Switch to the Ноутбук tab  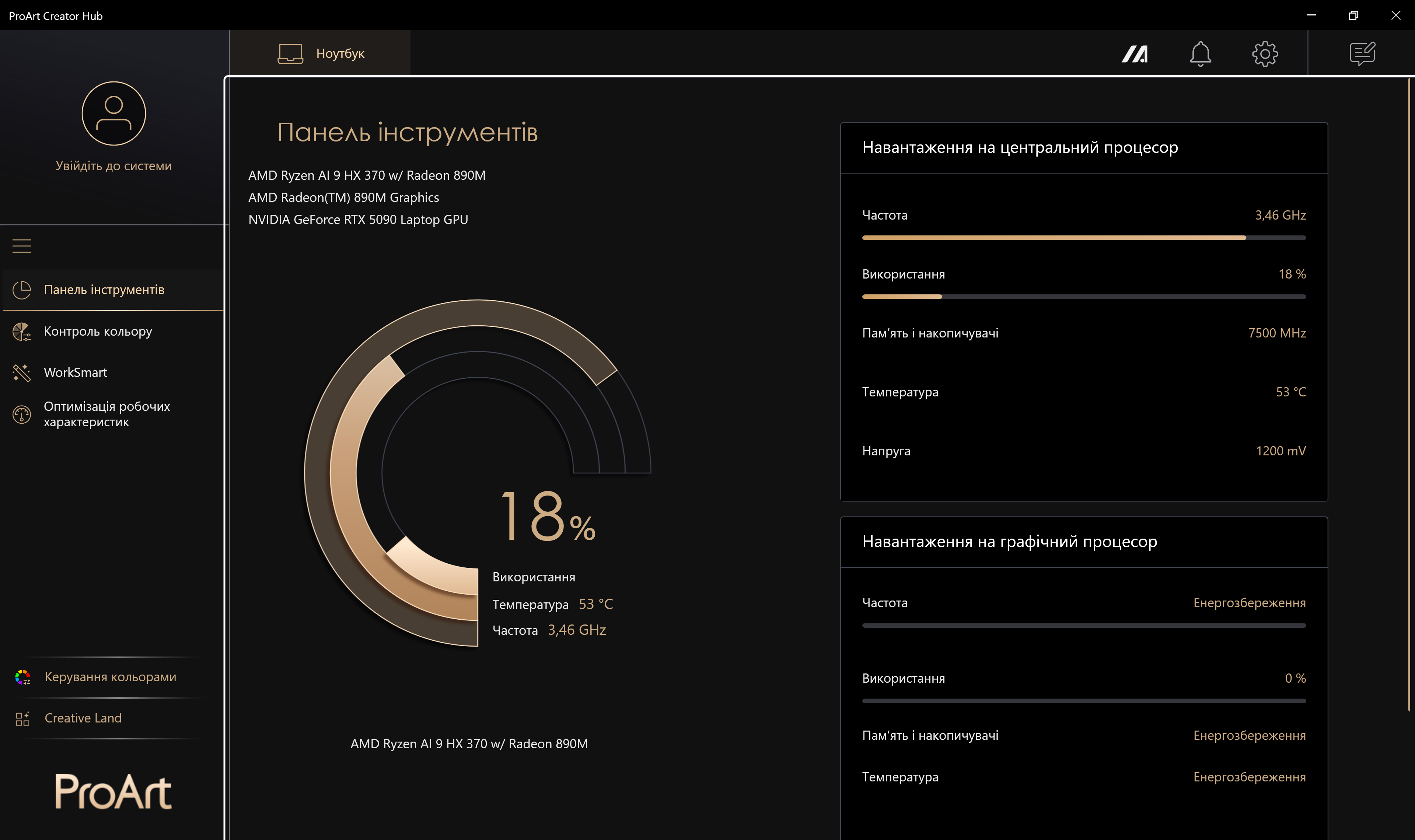[320, 53]
